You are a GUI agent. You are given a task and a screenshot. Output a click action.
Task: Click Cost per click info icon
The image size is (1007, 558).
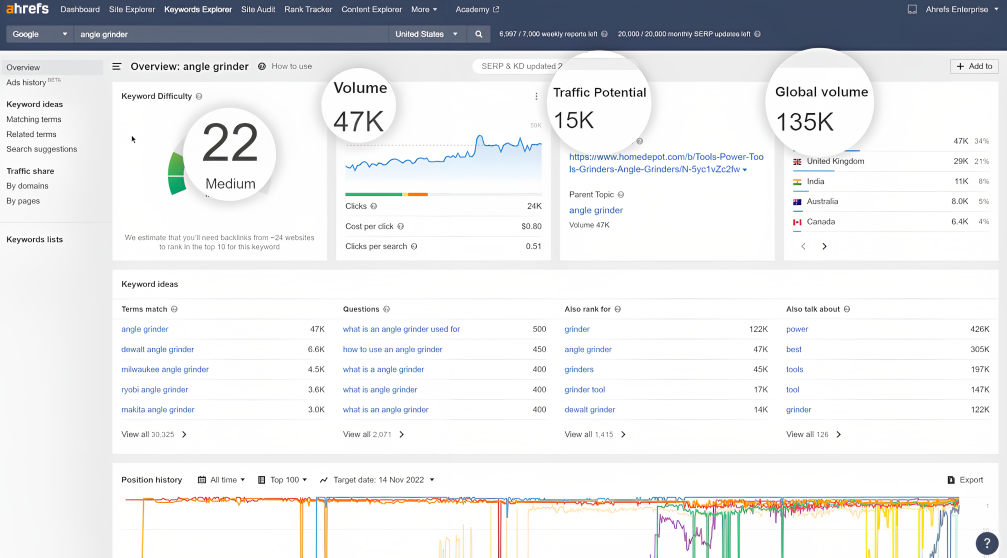(x=401, y=226)
